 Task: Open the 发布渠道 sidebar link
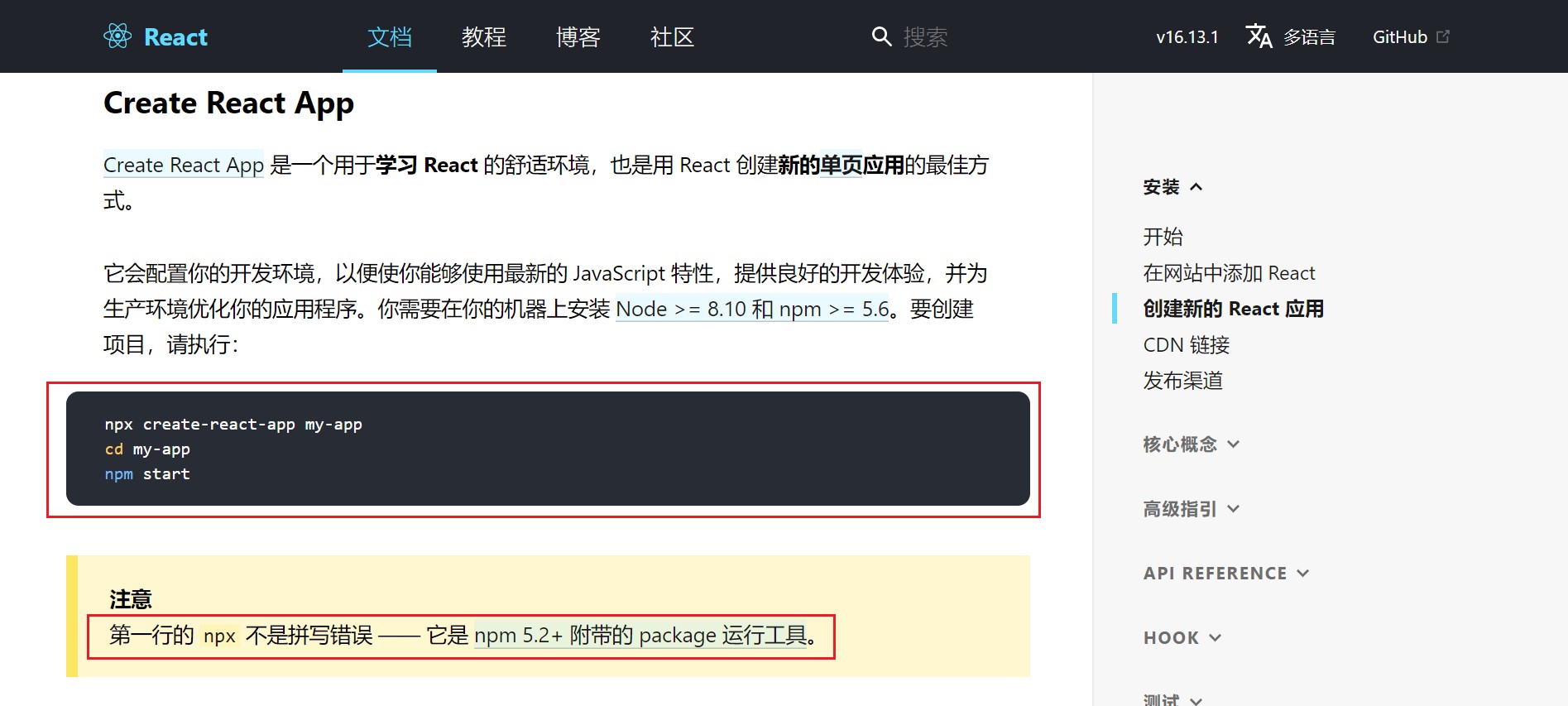1182,381
